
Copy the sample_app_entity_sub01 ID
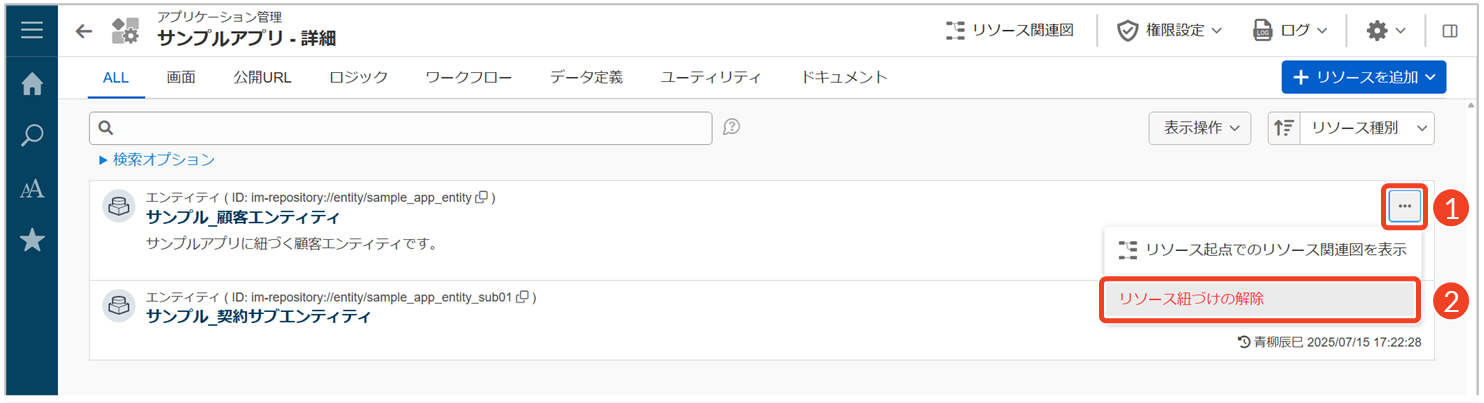point(523,297)
